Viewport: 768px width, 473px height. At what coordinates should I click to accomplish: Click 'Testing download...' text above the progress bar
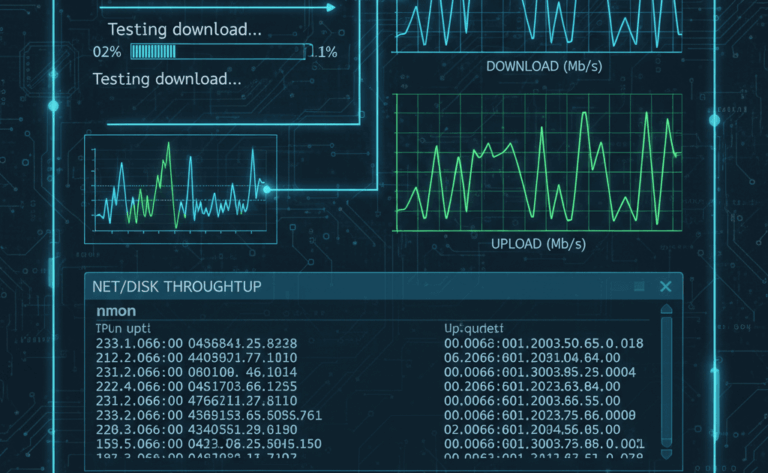(185, 29)
